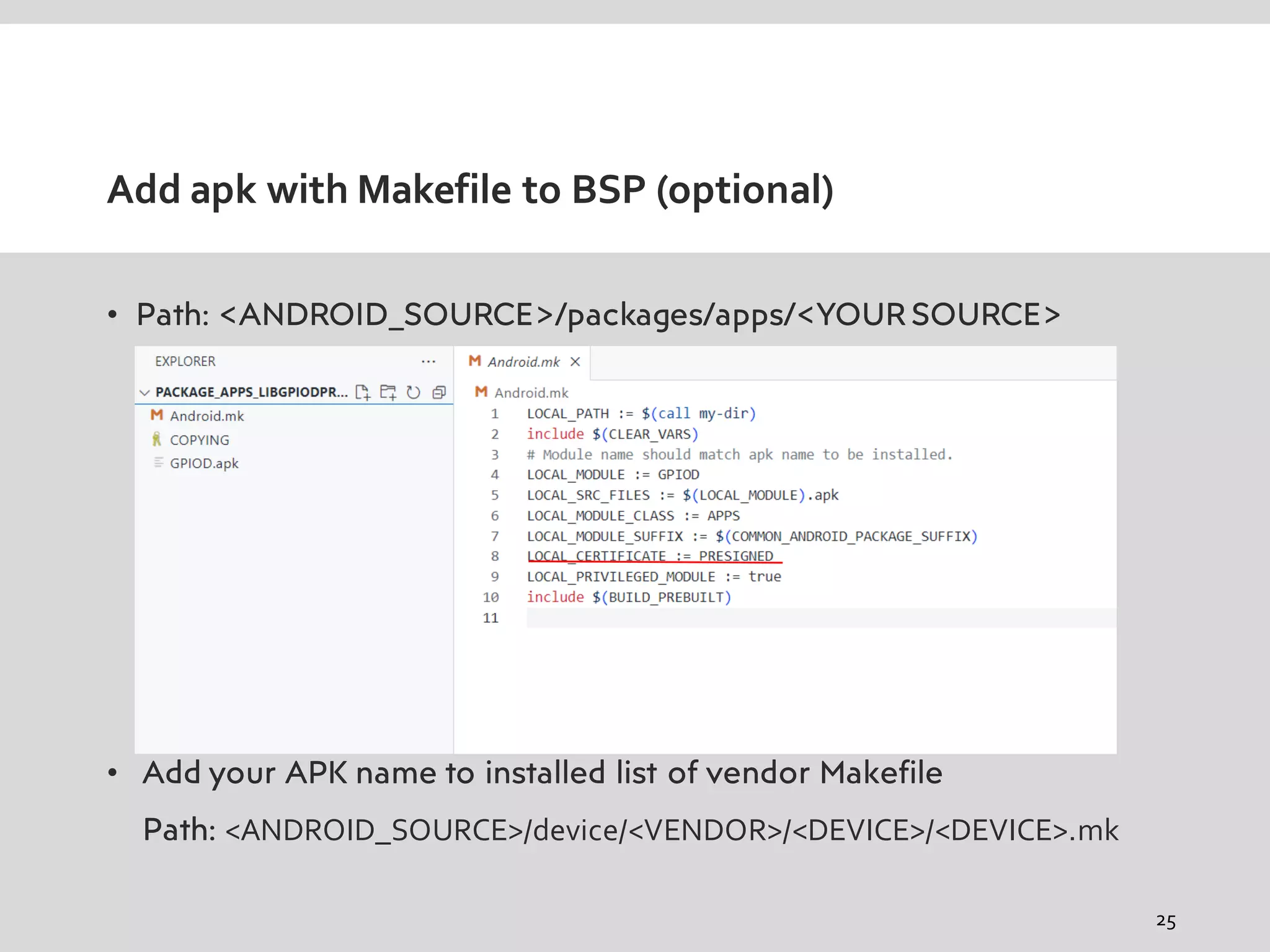Click the LOCAL_CERTIFICATE := PRESIGNED line

point(650,557)
